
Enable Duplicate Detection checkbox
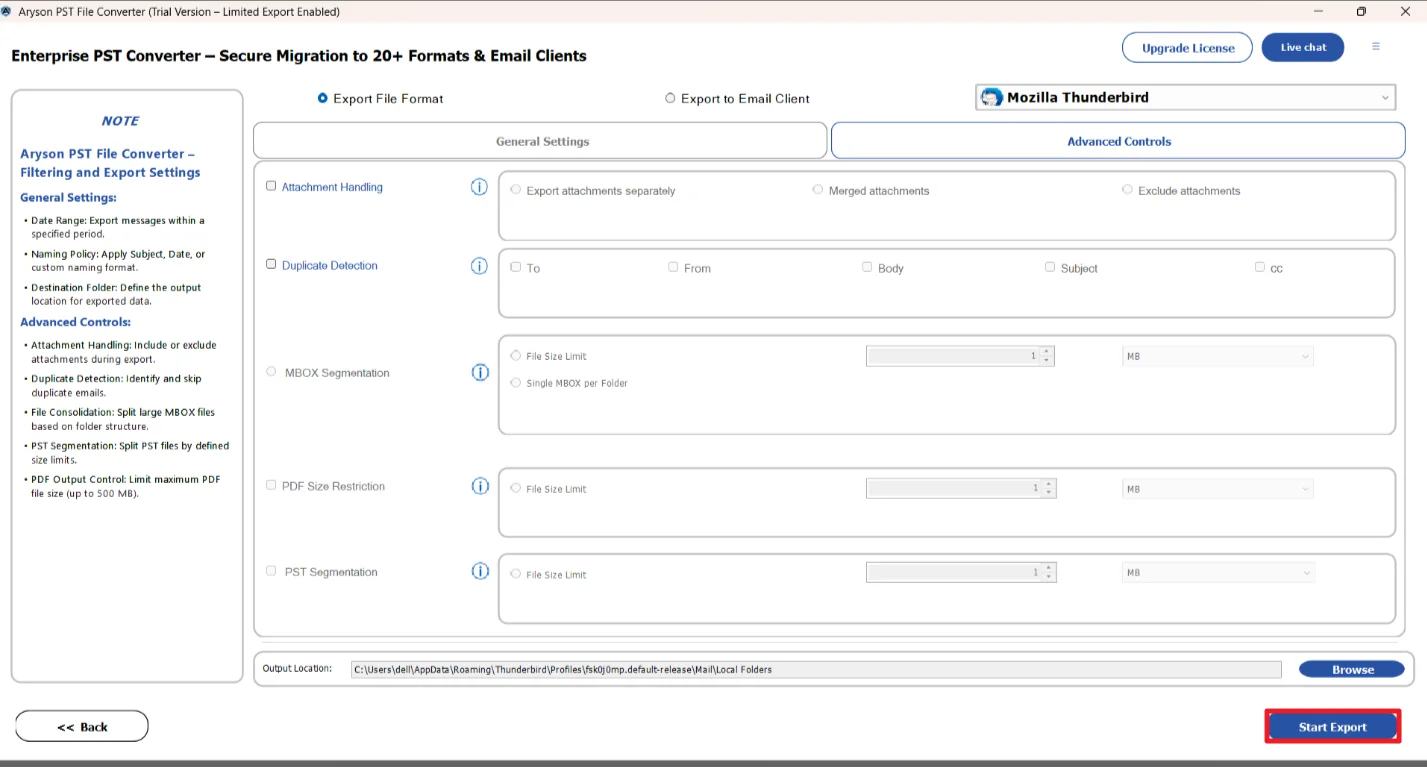tap(271, 264)
